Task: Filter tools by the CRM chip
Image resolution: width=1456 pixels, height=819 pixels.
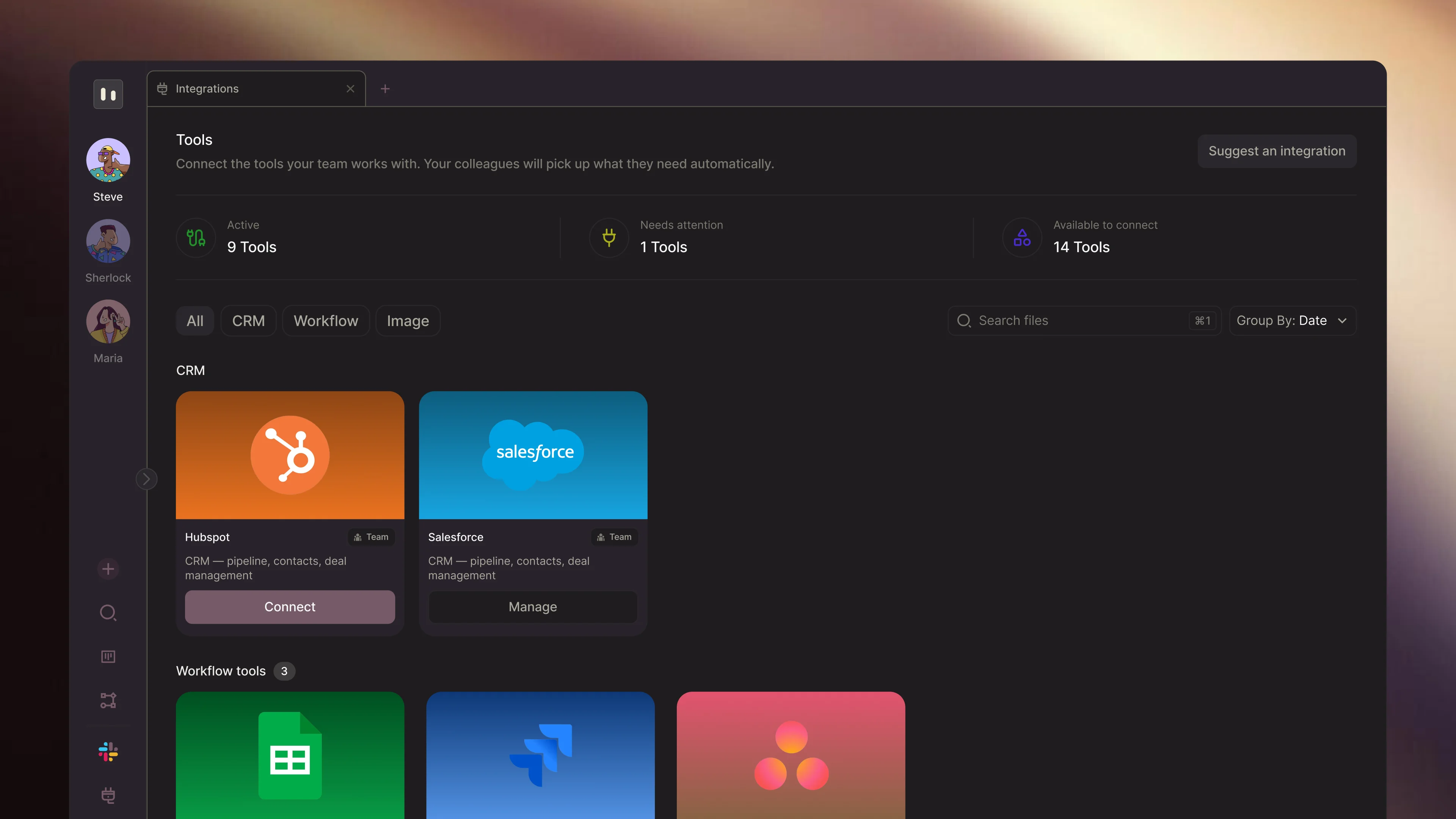Action: [248, 321]
